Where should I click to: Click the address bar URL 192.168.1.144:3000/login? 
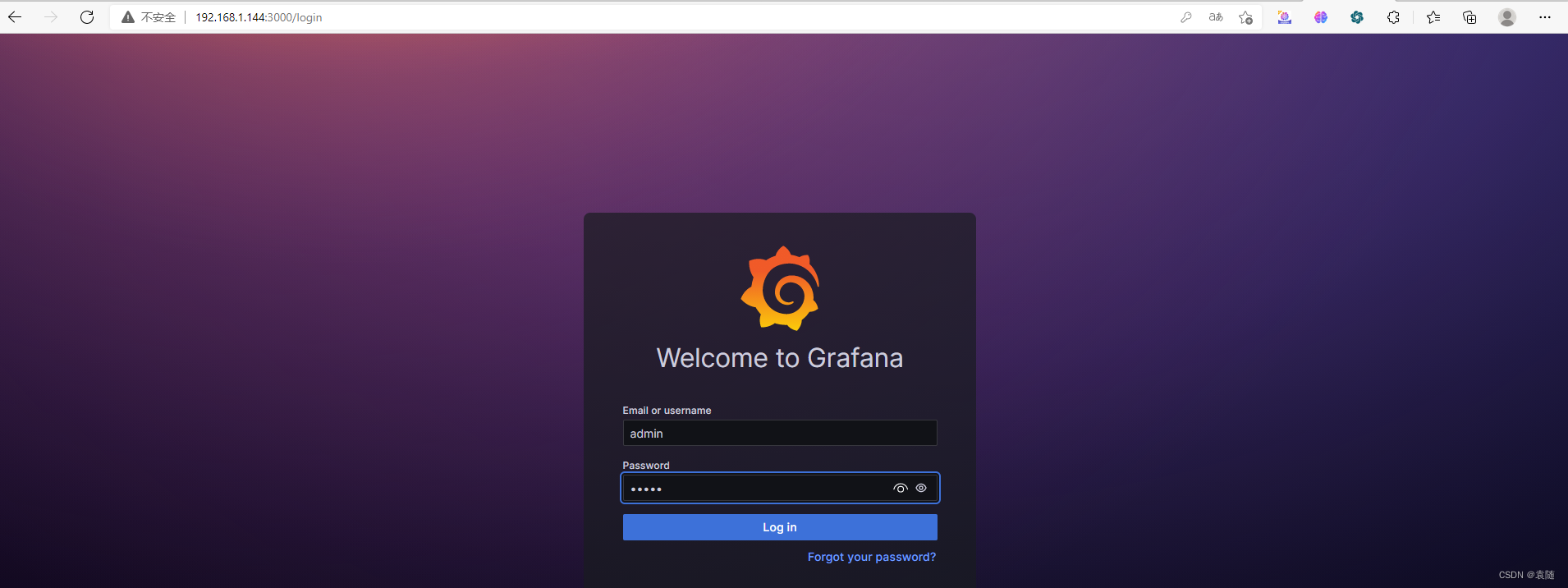[x=259, y=17]
